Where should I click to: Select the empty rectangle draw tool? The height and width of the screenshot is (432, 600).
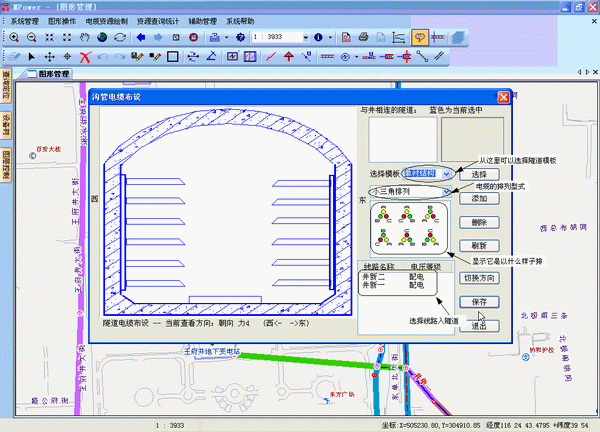coord(173,57)
